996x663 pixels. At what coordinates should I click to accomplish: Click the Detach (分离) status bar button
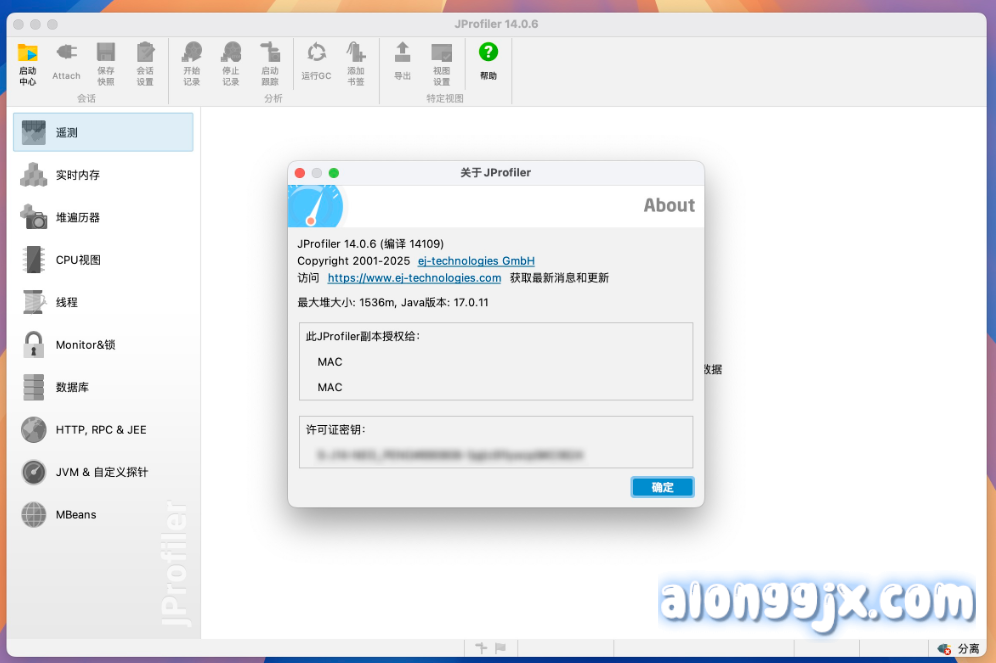[958, 649]
